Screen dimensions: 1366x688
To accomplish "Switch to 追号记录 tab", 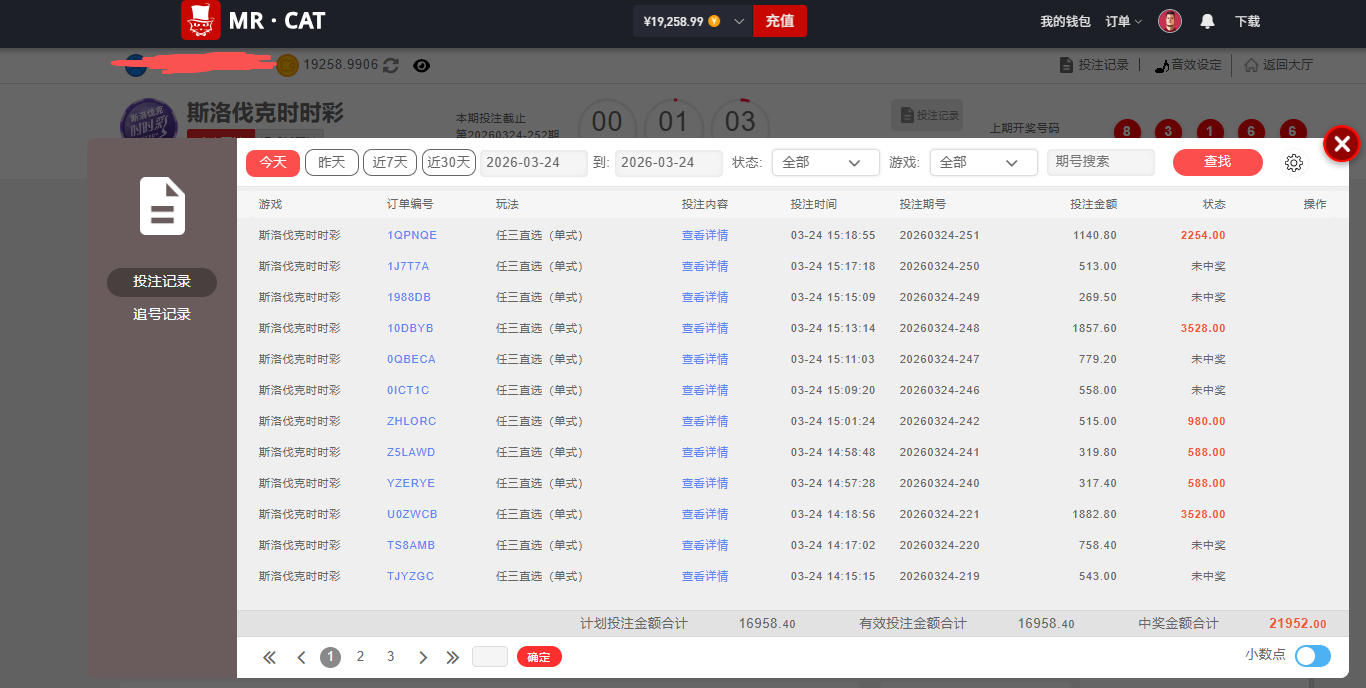I will (162, 314).
